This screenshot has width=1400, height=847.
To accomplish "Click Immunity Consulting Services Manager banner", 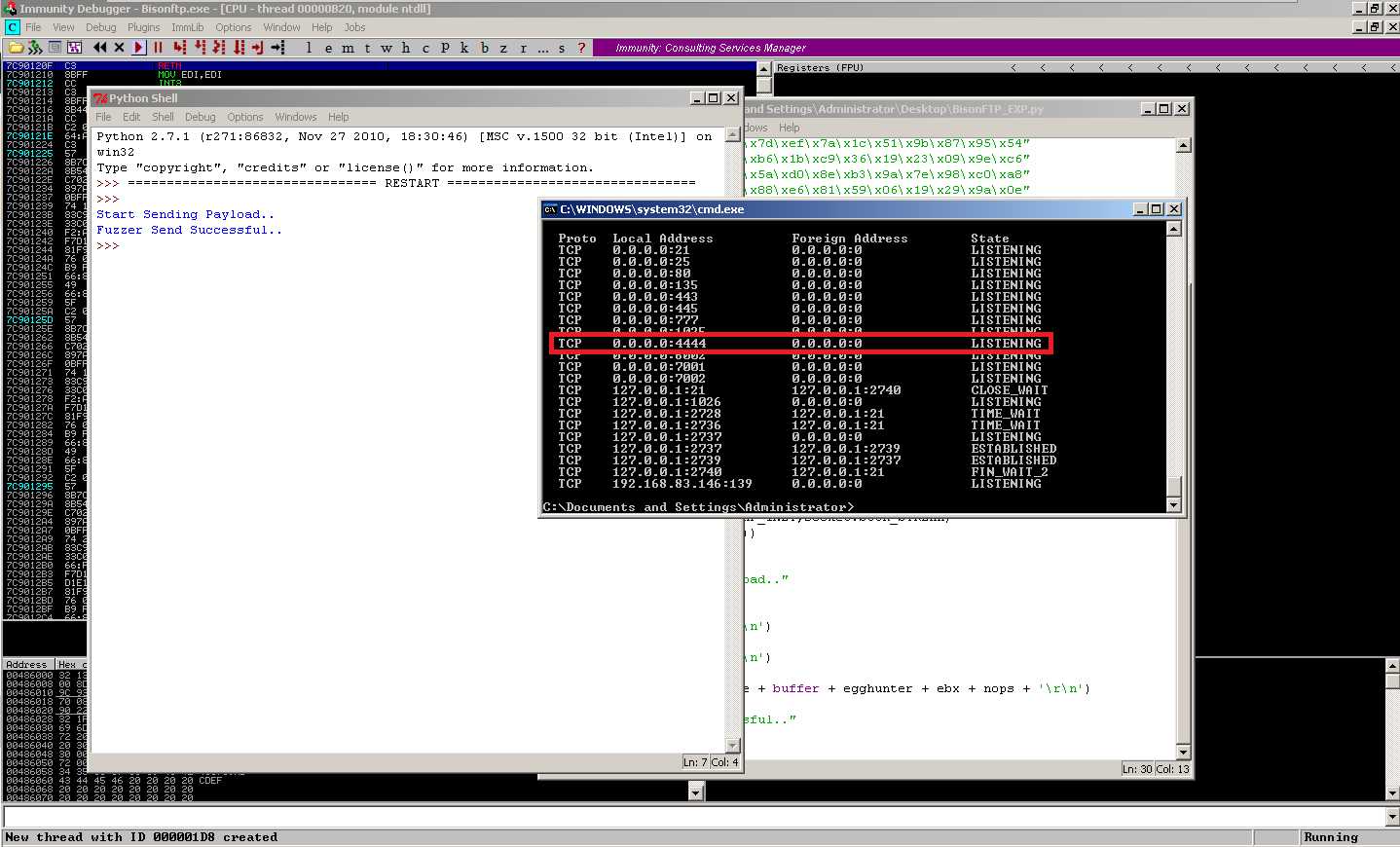I will 711,48.
